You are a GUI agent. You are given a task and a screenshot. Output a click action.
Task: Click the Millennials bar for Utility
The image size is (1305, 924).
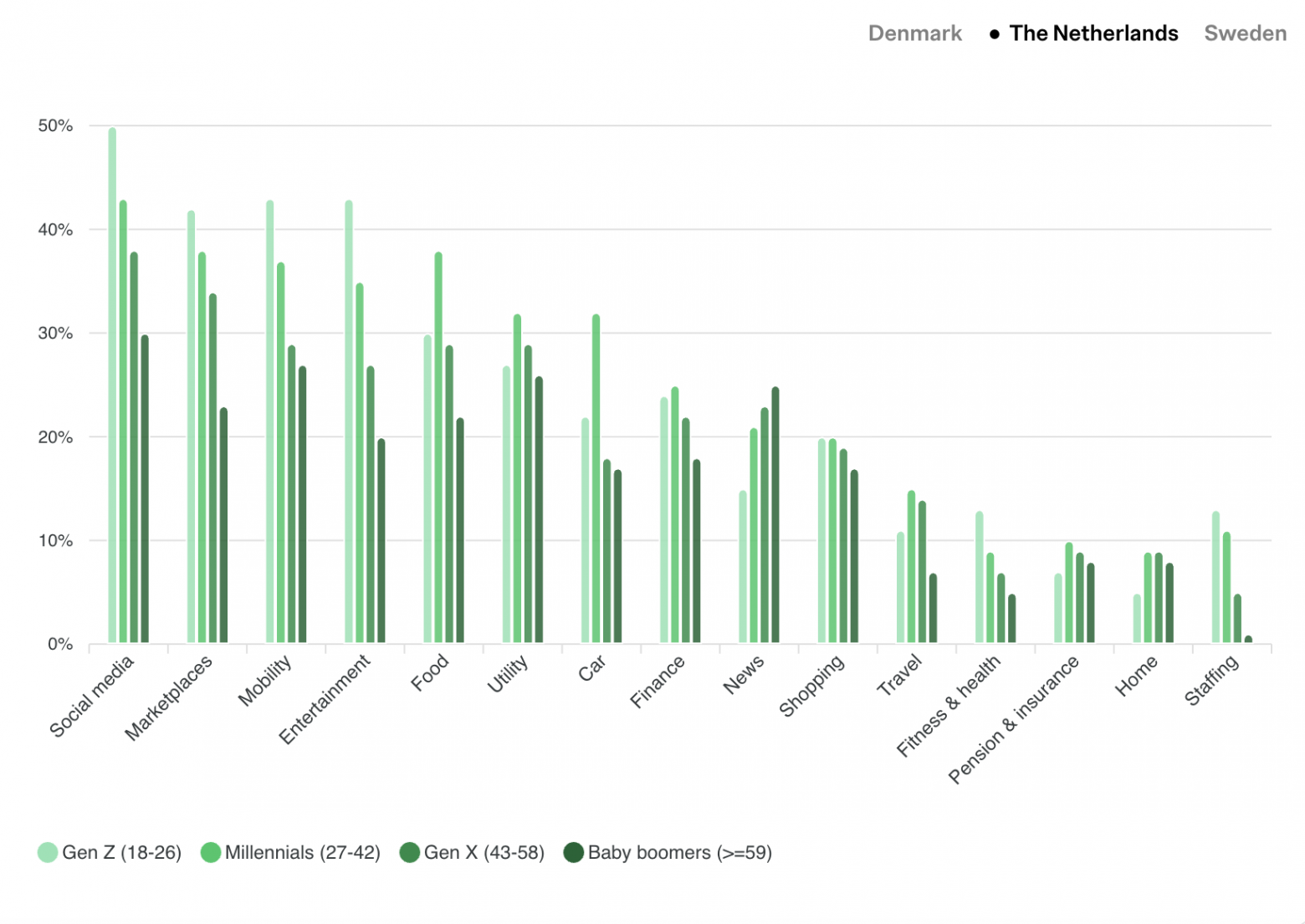click(x=517, y=478)
